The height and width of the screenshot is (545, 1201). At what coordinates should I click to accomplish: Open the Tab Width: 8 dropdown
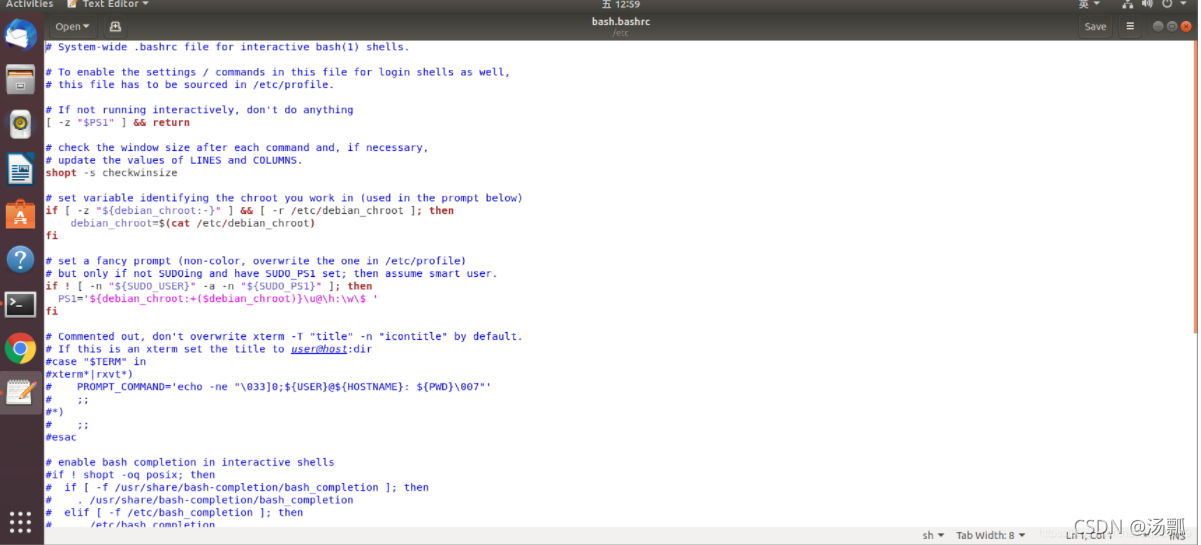coord(990,535)
